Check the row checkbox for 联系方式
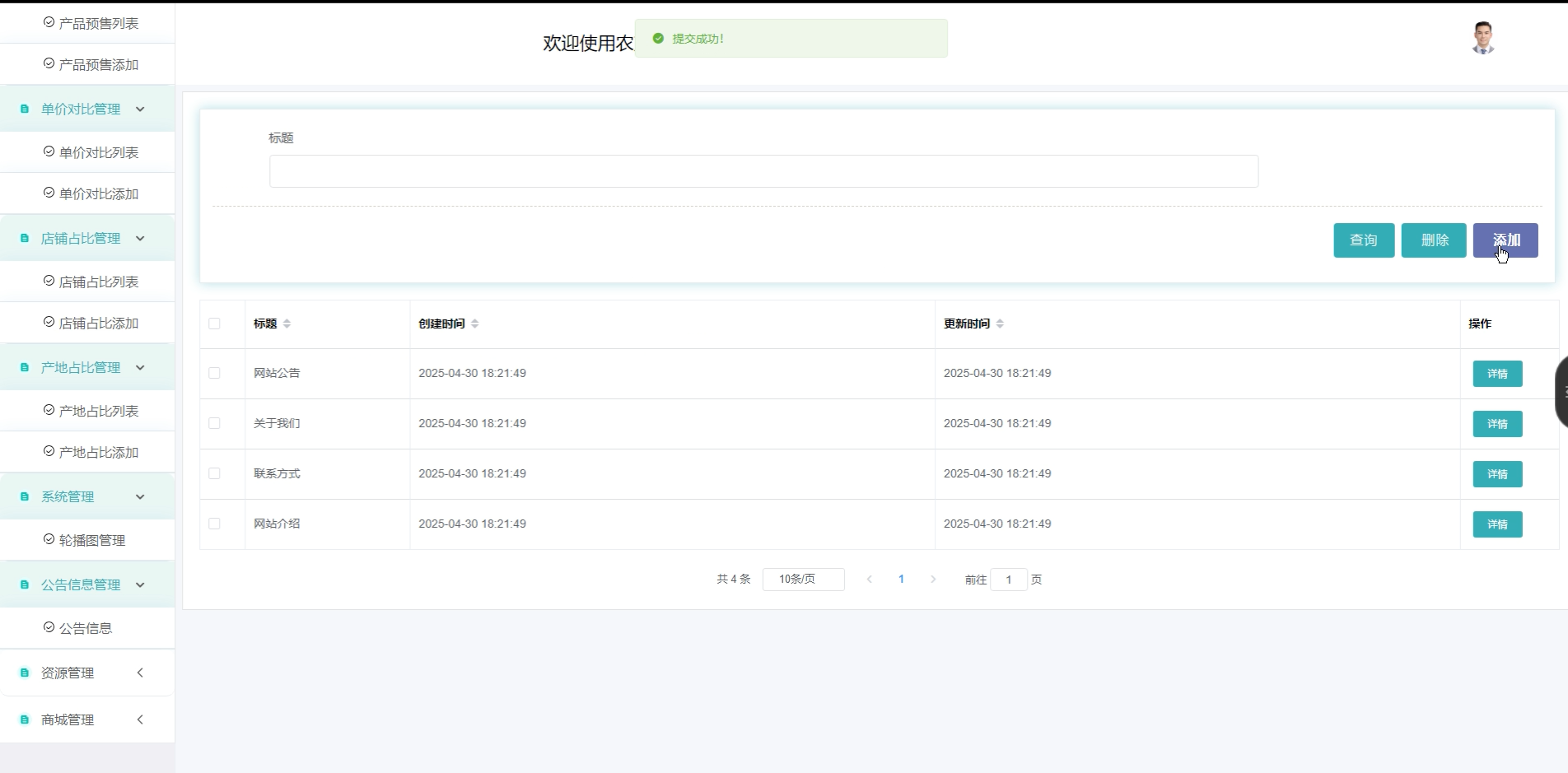The height and width of the screenshot is (773, 1568). [x=214, y=473]
